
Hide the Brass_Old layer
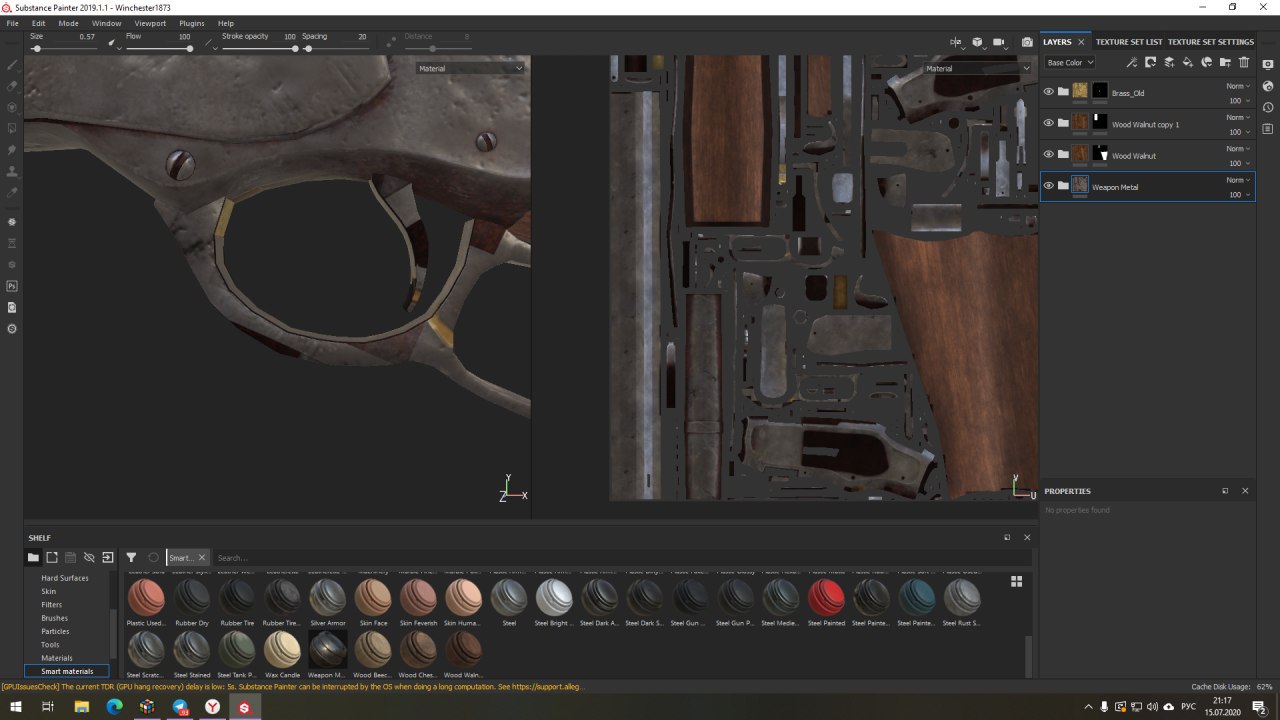click(1048, 92)
